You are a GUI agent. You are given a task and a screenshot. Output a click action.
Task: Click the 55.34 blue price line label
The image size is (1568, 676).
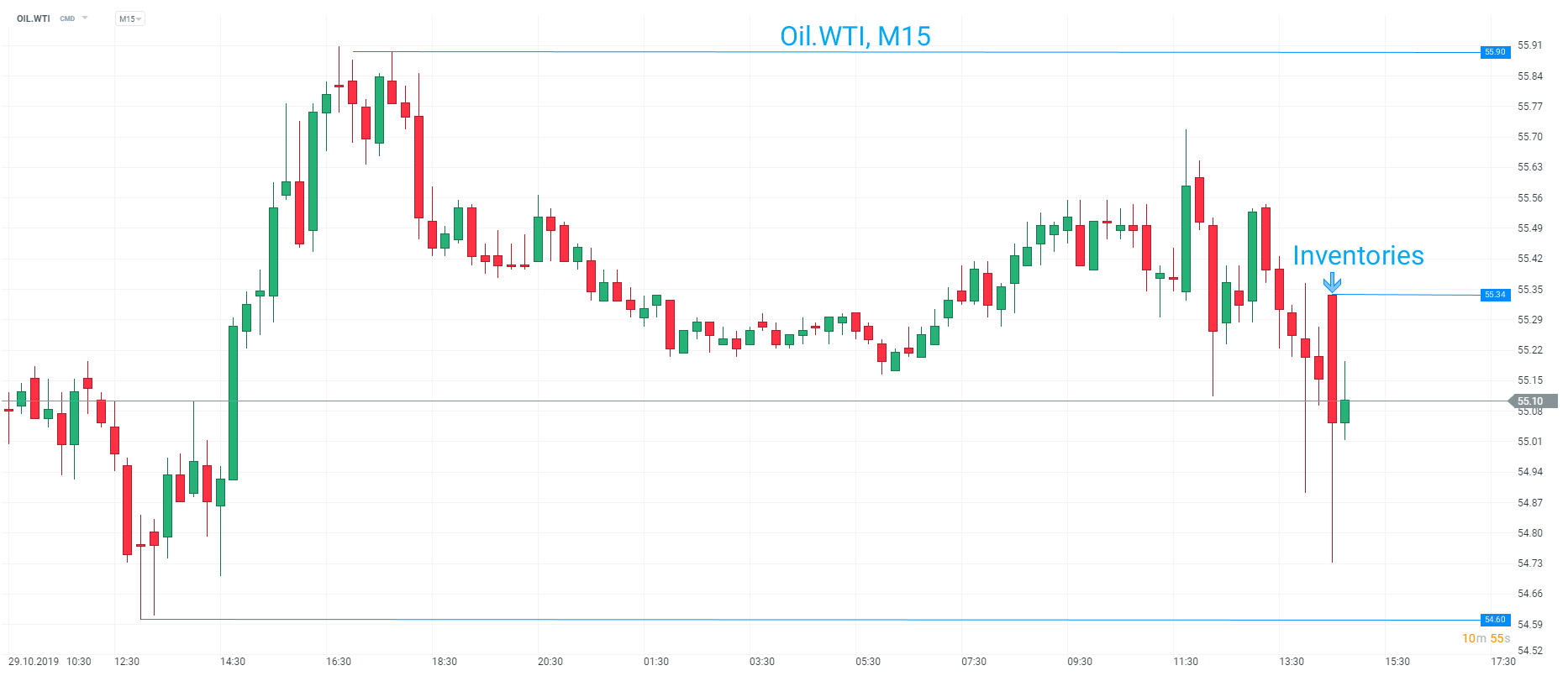point(1495,295)
